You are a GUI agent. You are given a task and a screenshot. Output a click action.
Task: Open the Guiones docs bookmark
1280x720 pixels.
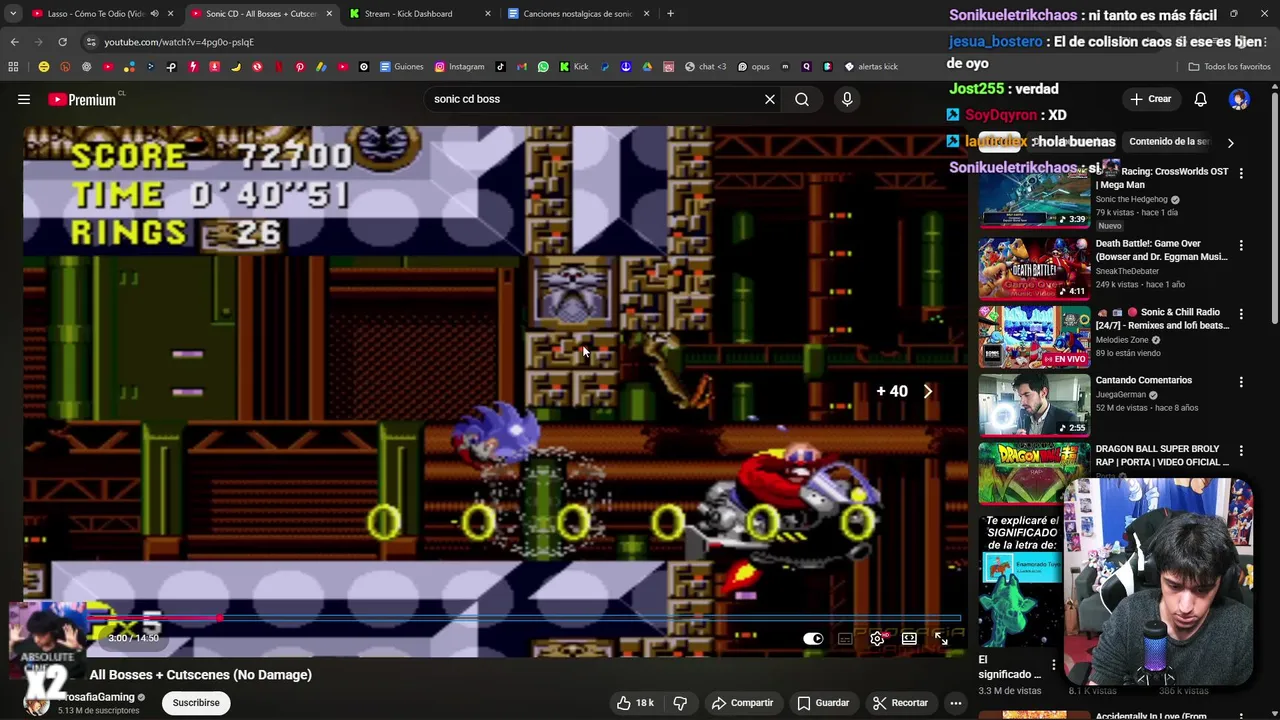click(401, 67)
